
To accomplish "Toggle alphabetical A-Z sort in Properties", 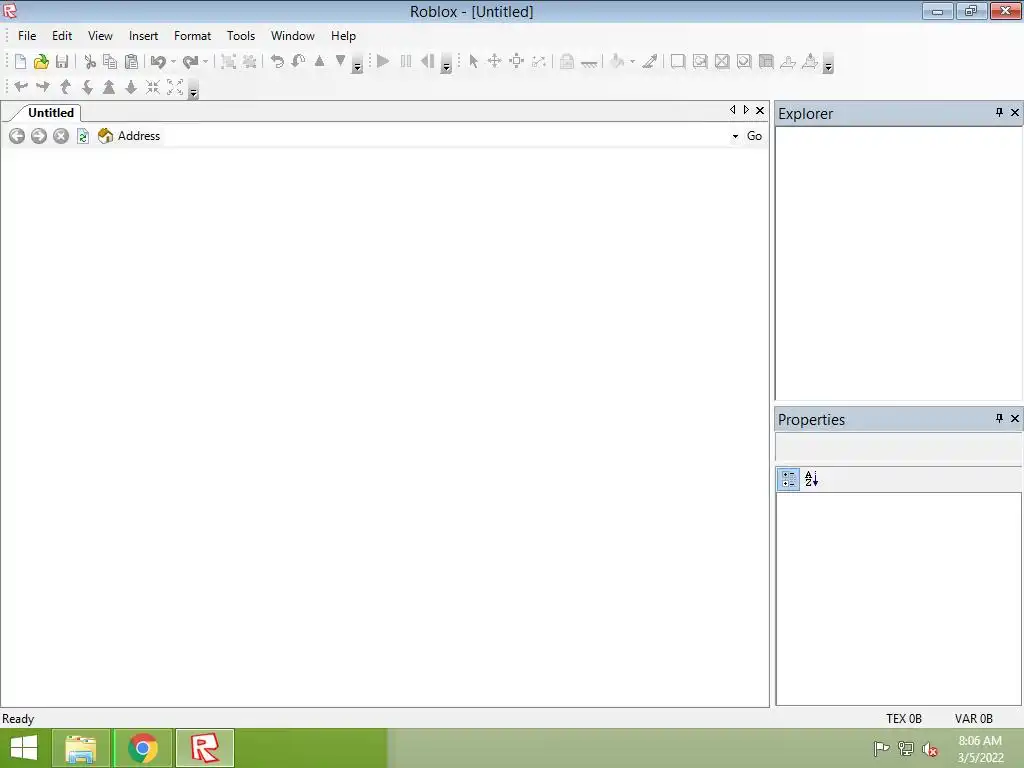I will click(811, 479).
